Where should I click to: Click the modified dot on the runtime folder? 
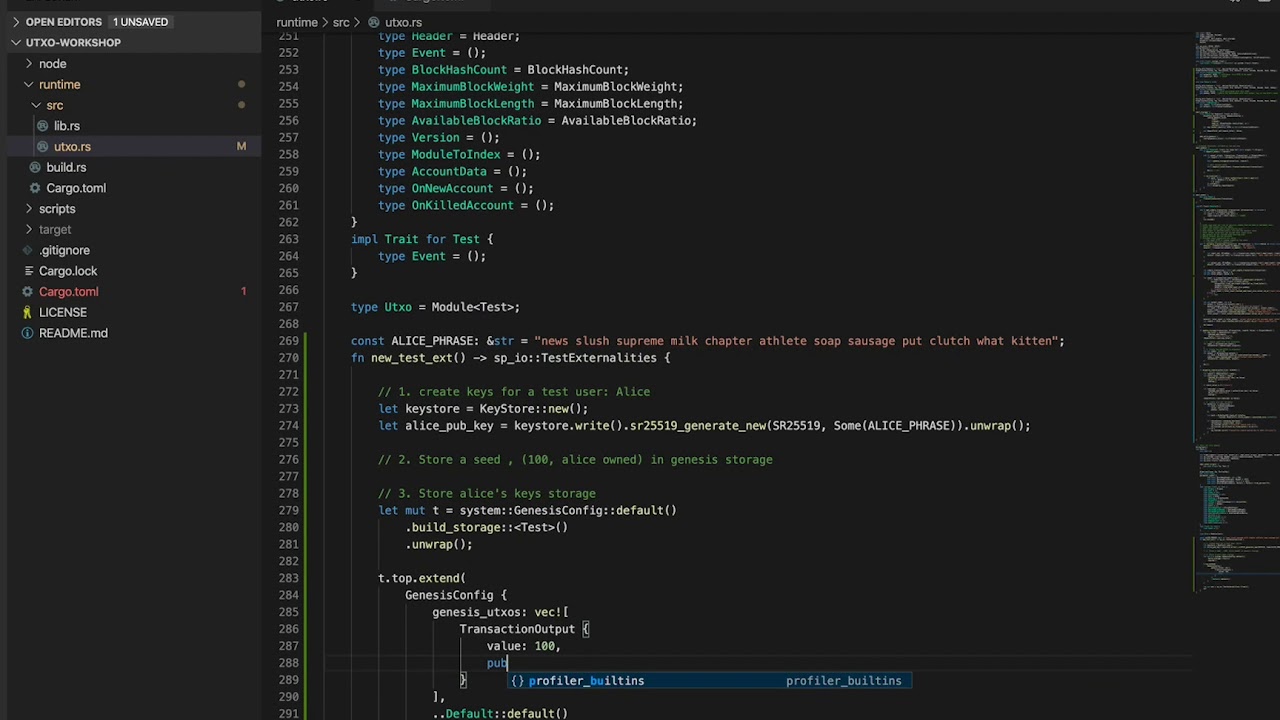tap(241, 84)
